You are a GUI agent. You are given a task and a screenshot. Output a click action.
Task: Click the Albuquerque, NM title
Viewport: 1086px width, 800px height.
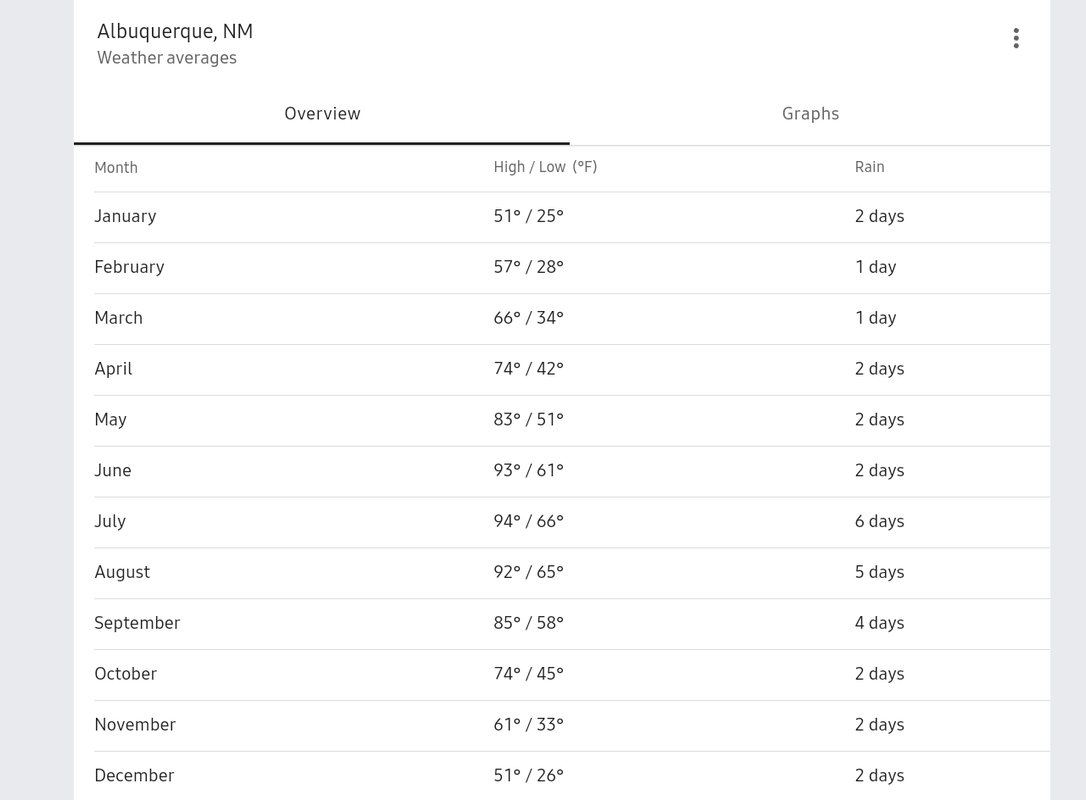pos(175,31)
